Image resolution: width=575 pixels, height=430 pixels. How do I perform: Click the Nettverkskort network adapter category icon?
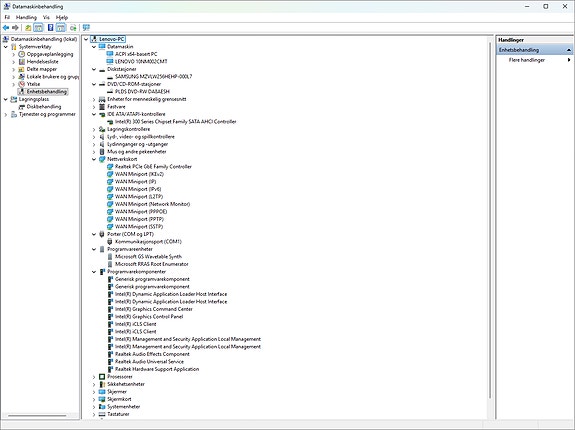coord(102,159)
